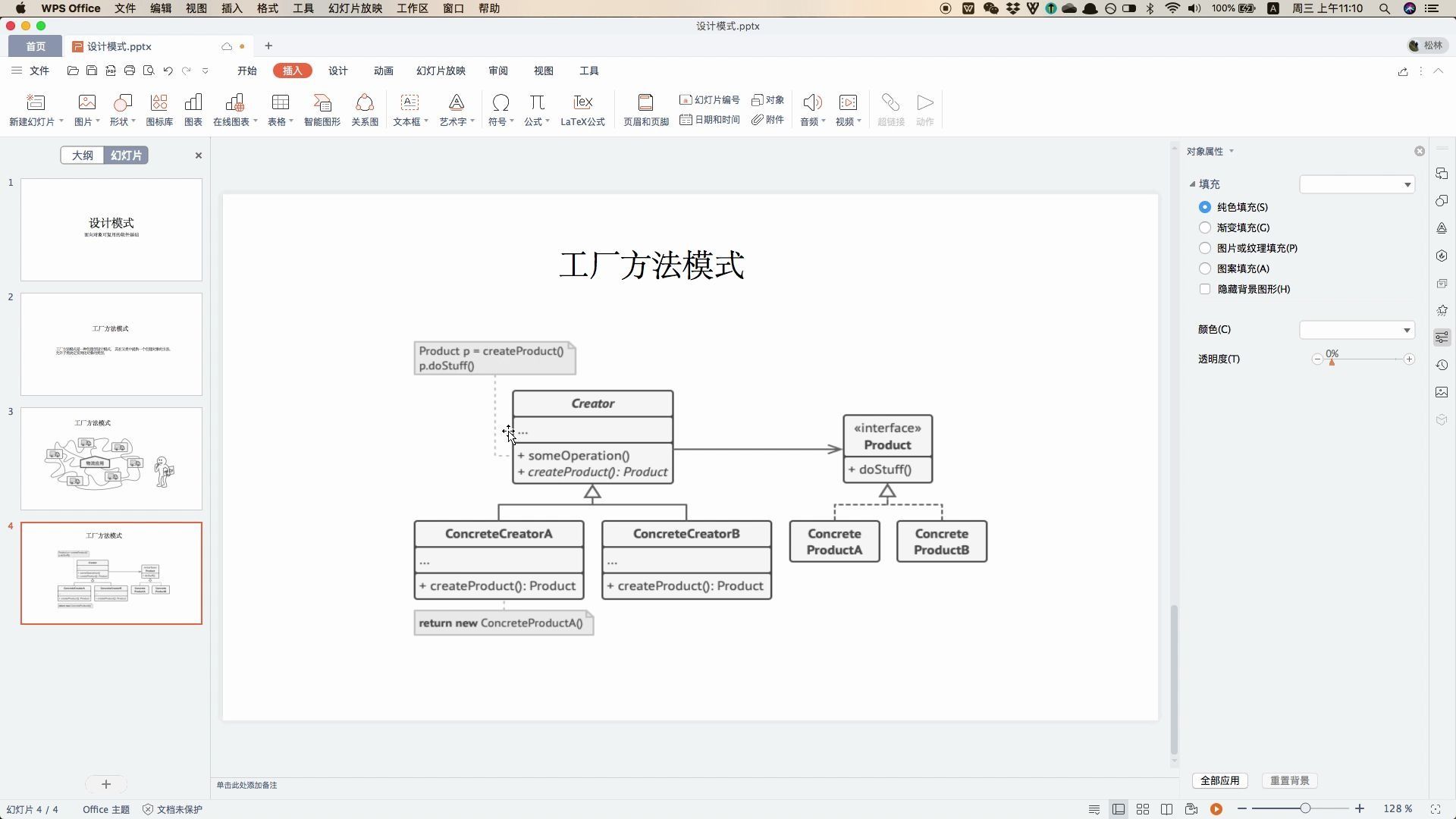Viewport: 1456px width, 819px height.
Task: Click the 视频 video icon
Action: [847, 102]
